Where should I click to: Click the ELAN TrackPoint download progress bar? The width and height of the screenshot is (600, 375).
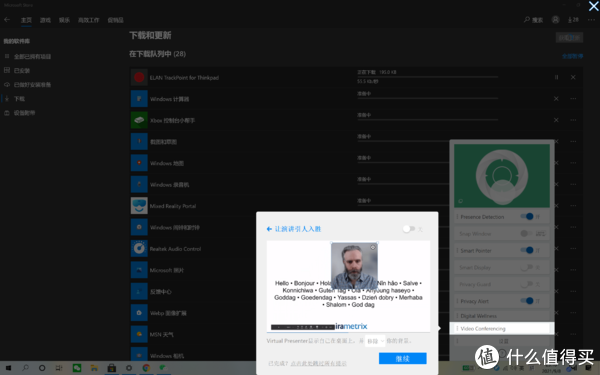(x=427, y=77)
